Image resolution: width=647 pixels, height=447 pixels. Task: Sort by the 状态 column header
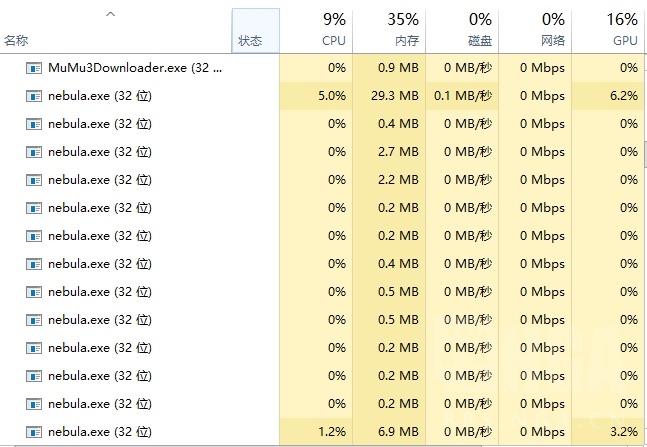[250, 40]
